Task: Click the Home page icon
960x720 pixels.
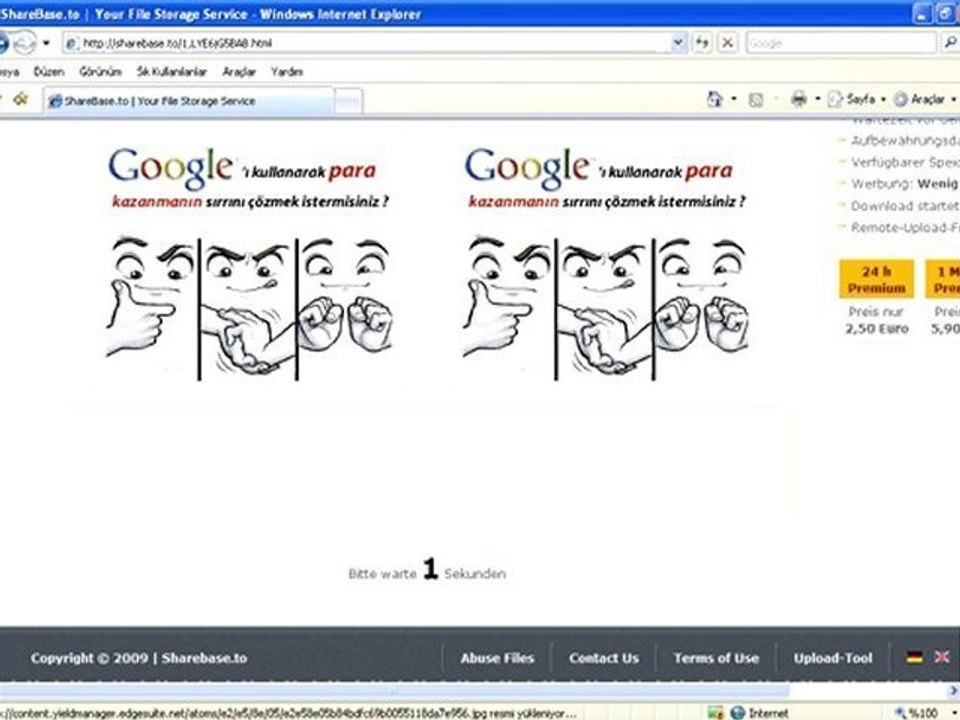Action: click(x=714, y=99)
